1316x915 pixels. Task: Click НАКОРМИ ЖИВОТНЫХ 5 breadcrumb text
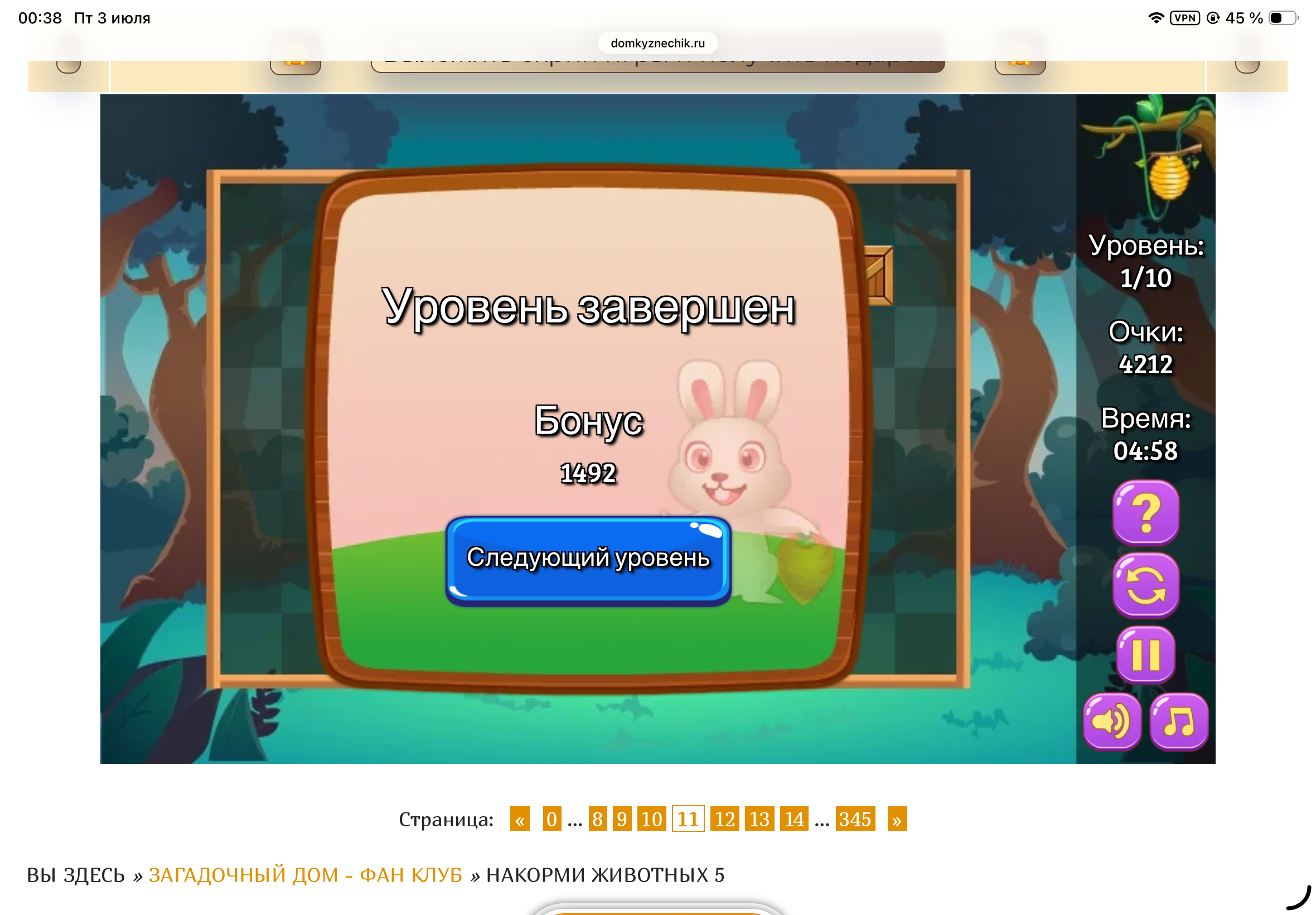point(605,875)
